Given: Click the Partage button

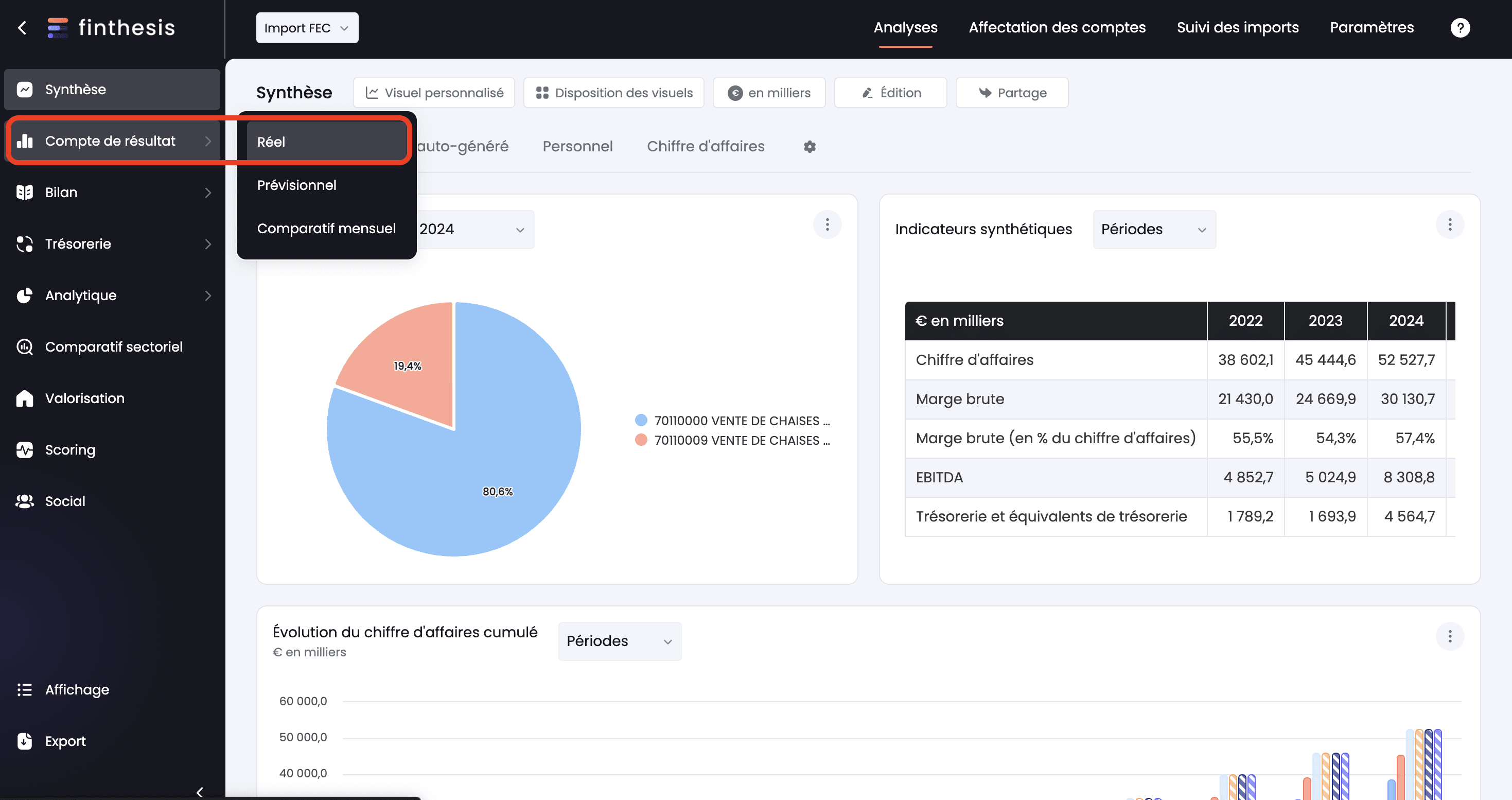Looking at the screenshot, I should [1012, 93].
